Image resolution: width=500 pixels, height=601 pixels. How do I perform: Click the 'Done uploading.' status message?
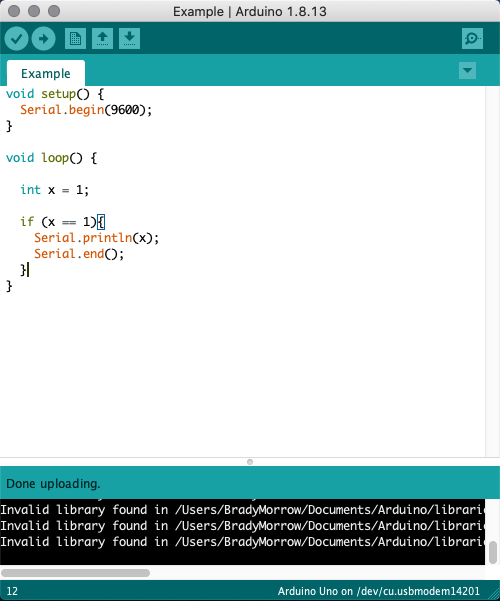(53, 484)
